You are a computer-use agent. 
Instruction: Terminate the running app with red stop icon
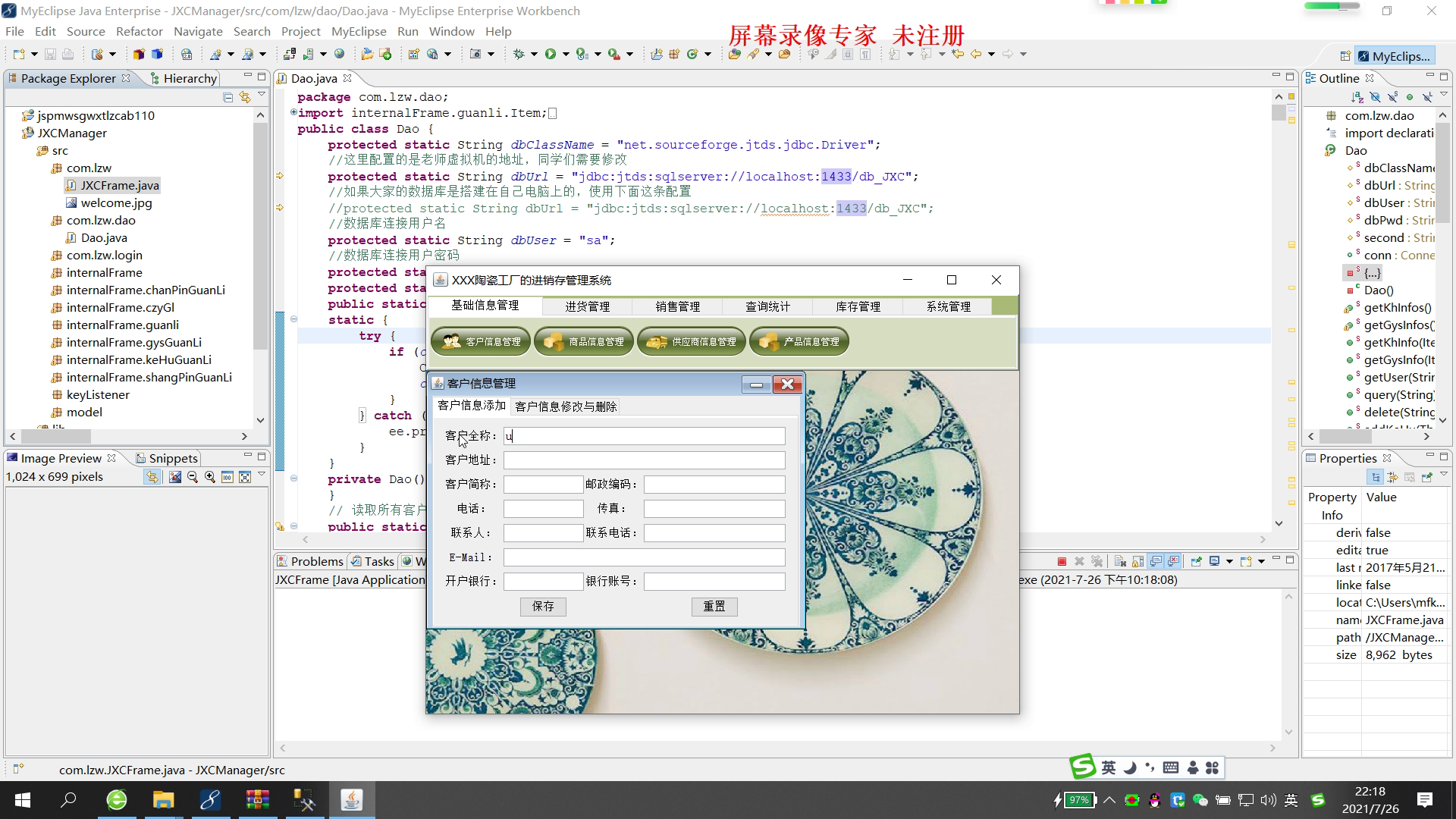tap(1062, 561)
